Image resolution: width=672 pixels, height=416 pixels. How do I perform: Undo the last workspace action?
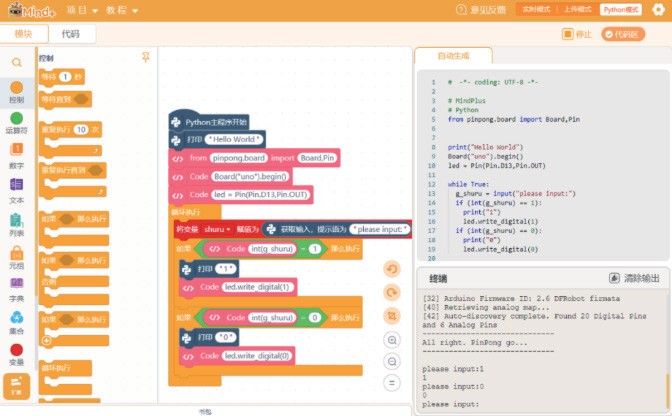coord(392,269)
